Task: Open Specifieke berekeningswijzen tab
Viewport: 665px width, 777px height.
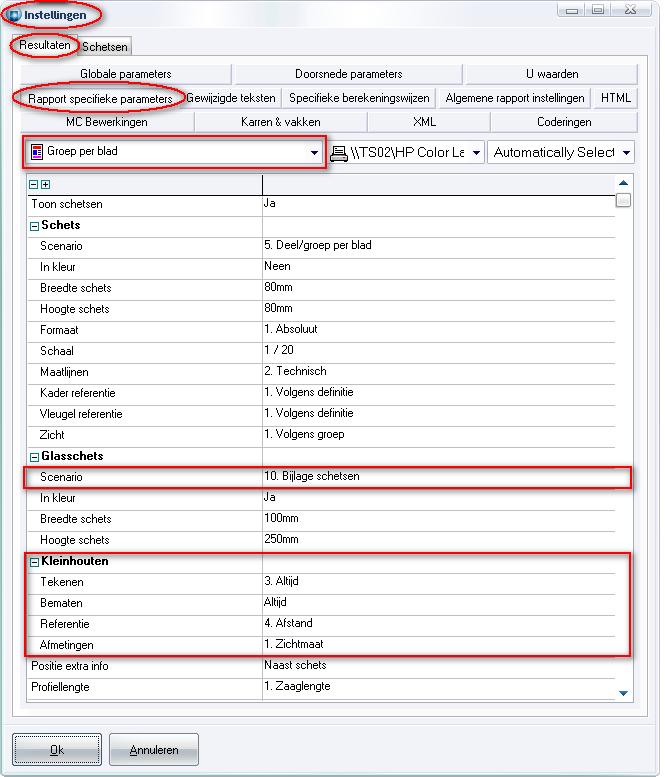Action: [359, 98]
